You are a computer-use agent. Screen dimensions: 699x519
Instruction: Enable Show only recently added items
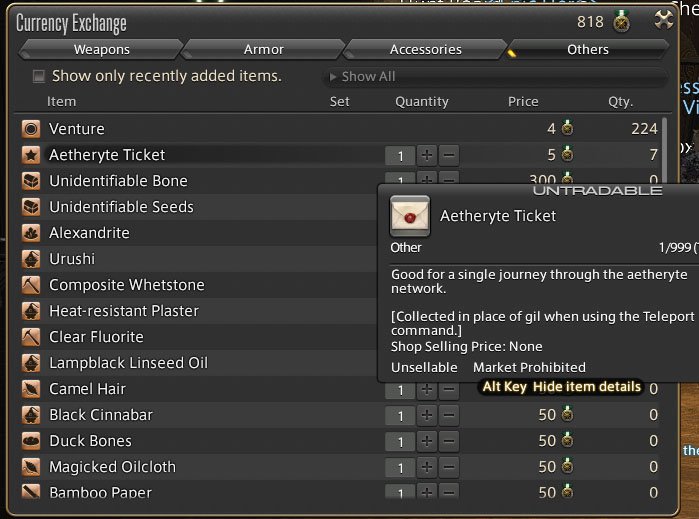[39, 76]
